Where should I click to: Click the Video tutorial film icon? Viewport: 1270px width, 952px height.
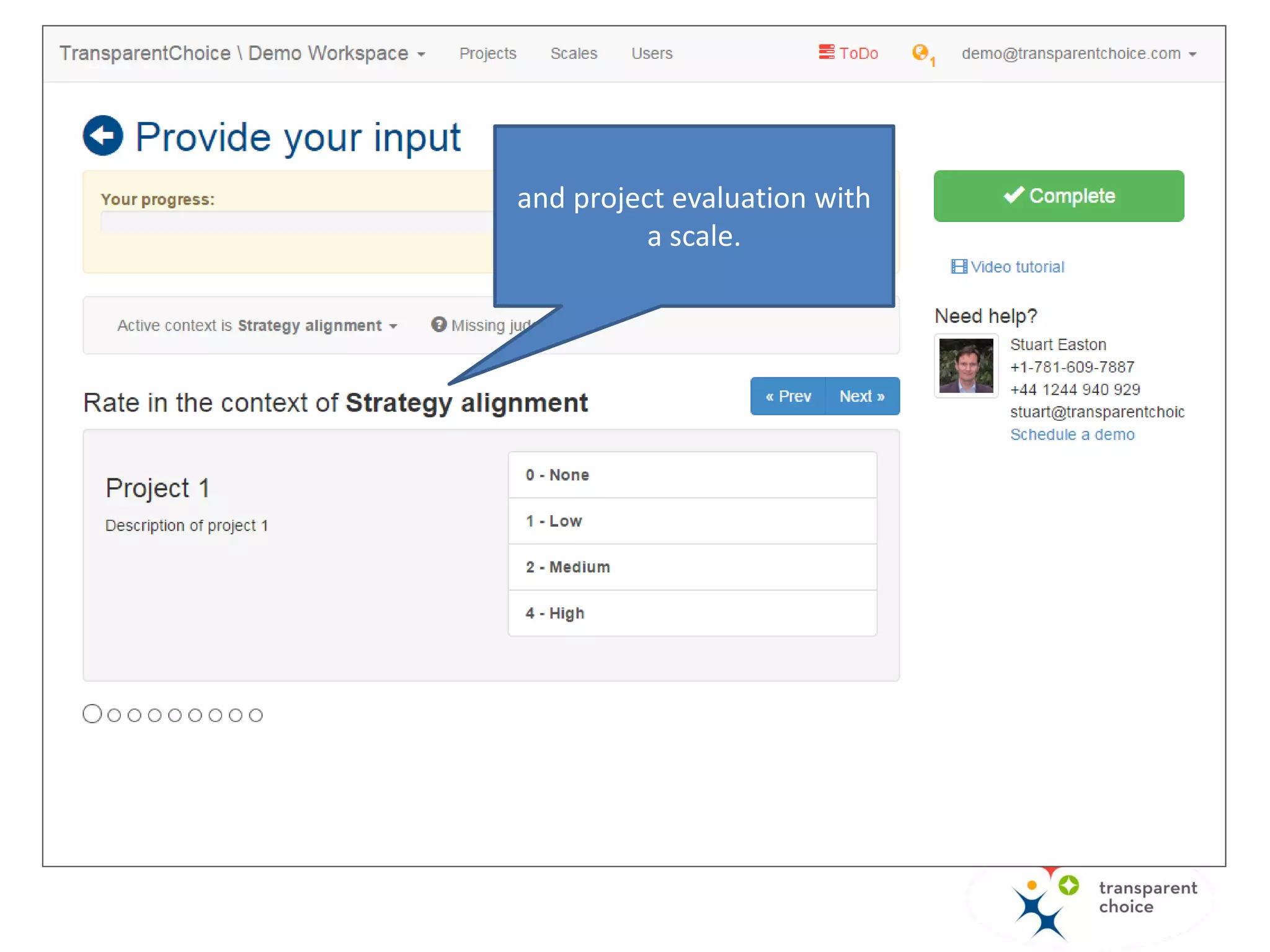[x=959, y=267]
